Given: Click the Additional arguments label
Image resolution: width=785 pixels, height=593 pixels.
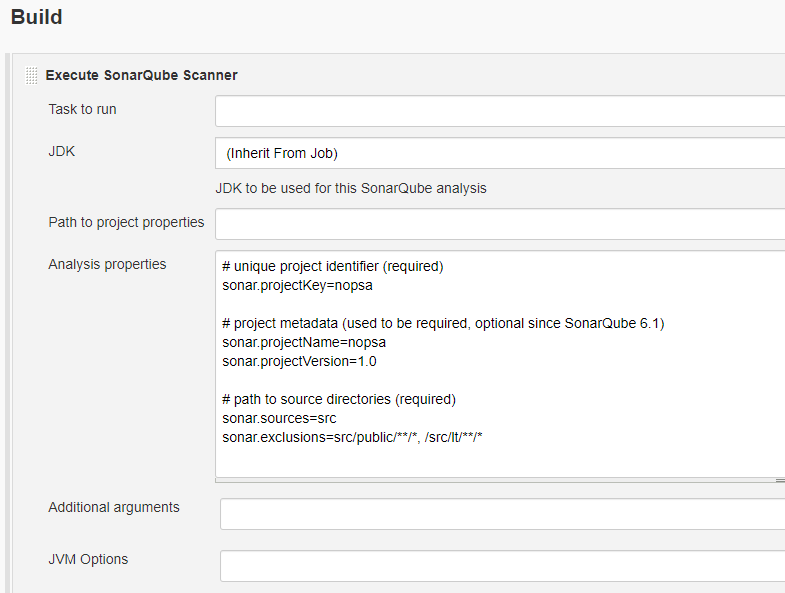Looking at the screenshot, I should (114, 507).
